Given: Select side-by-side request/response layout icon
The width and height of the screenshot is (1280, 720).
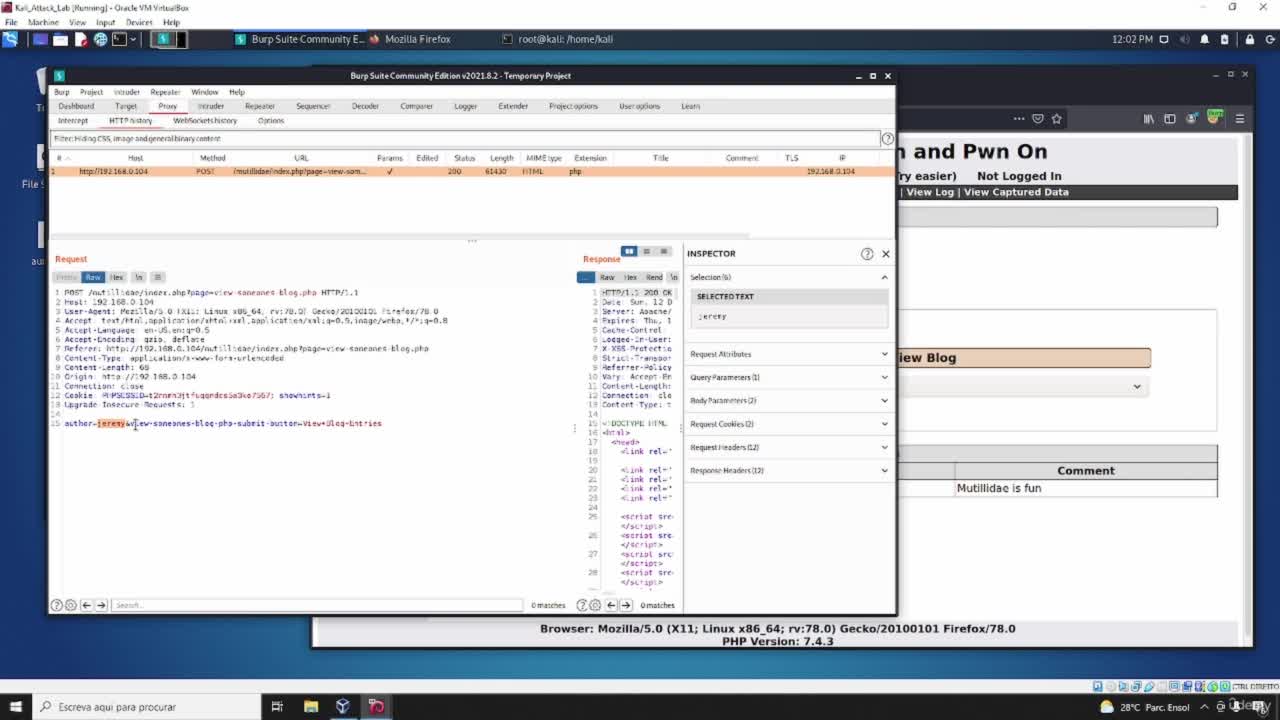Looking at the screenshot, I should [x=629, y=251].
